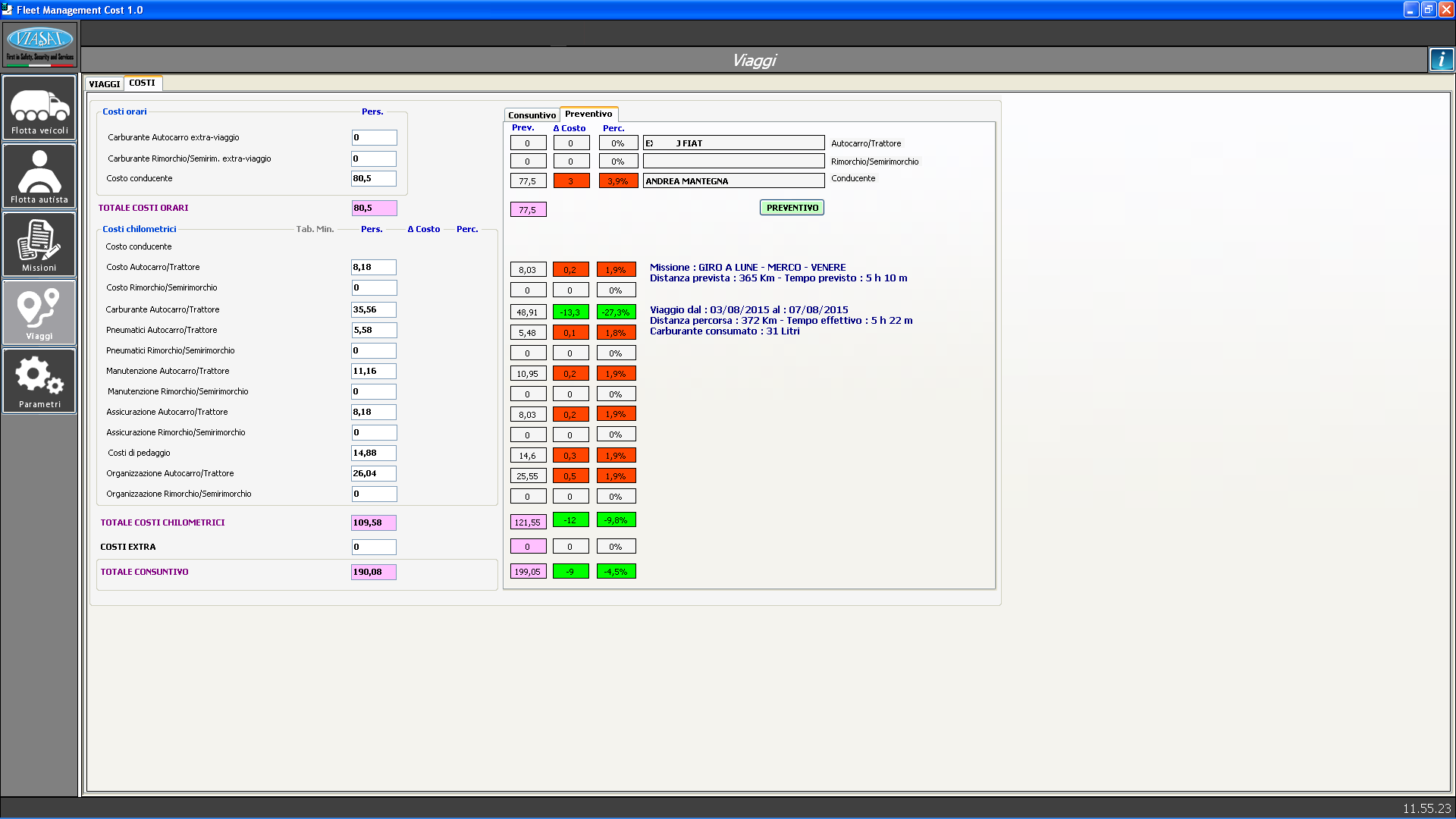Click the Conducente Prev. value 77,5

tap(528, 181)
